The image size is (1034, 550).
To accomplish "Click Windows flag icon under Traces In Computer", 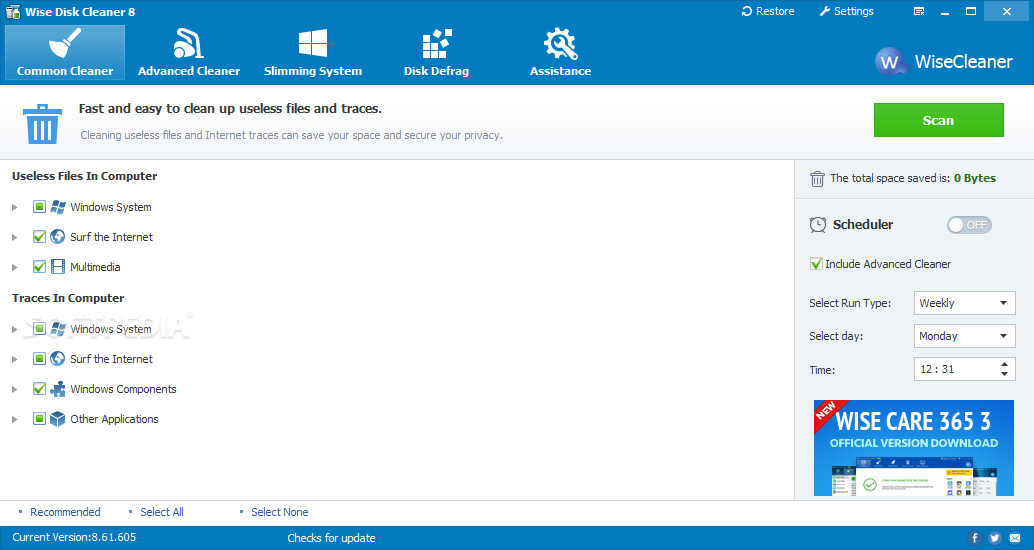I will point(58,329).
